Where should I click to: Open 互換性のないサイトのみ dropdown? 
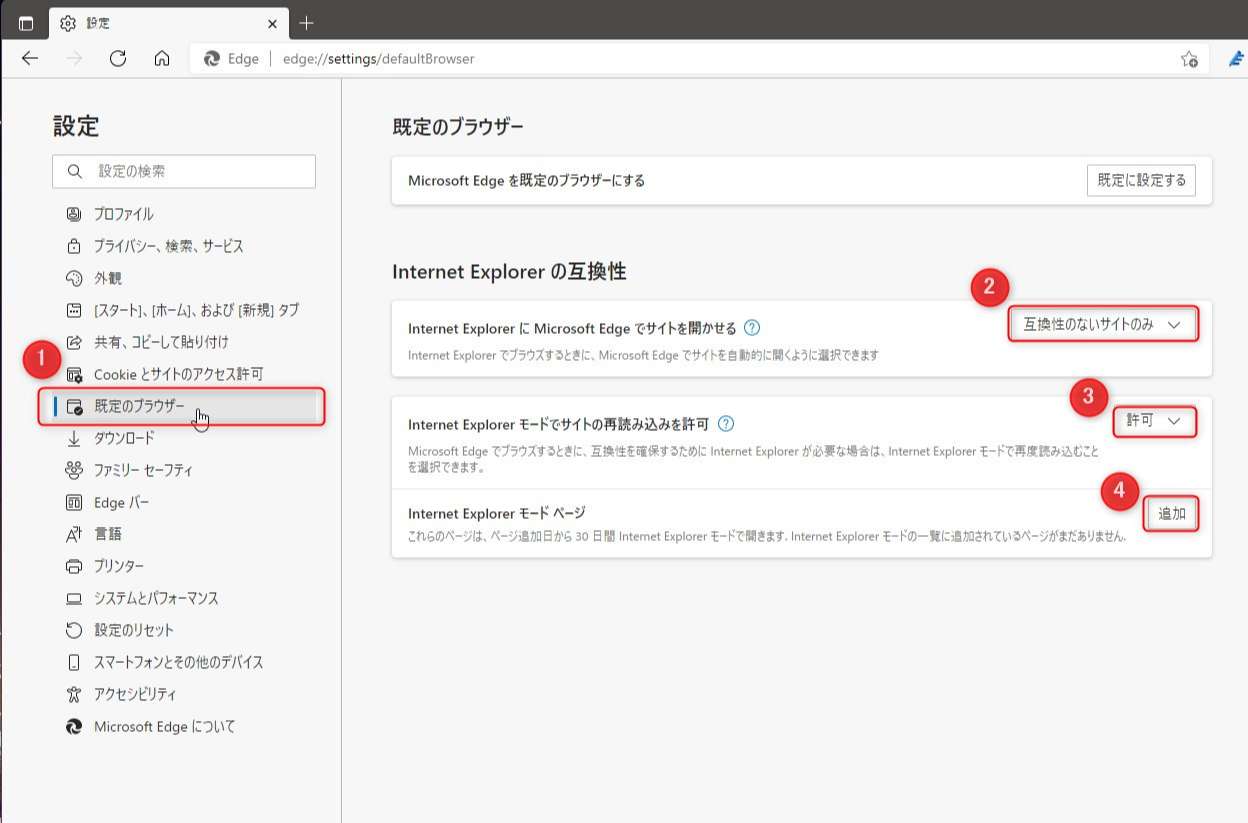pos(1102,324)
